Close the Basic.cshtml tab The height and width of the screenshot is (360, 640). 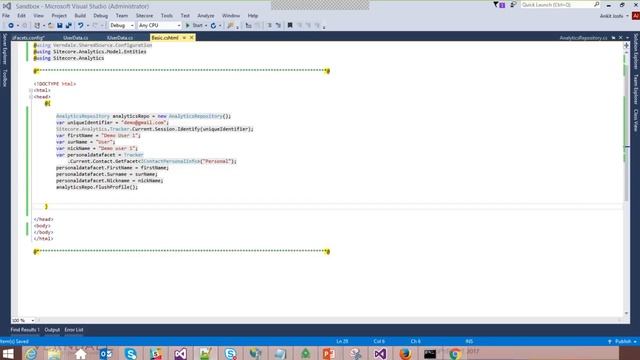pyautogui.click(x=191, y=38)
